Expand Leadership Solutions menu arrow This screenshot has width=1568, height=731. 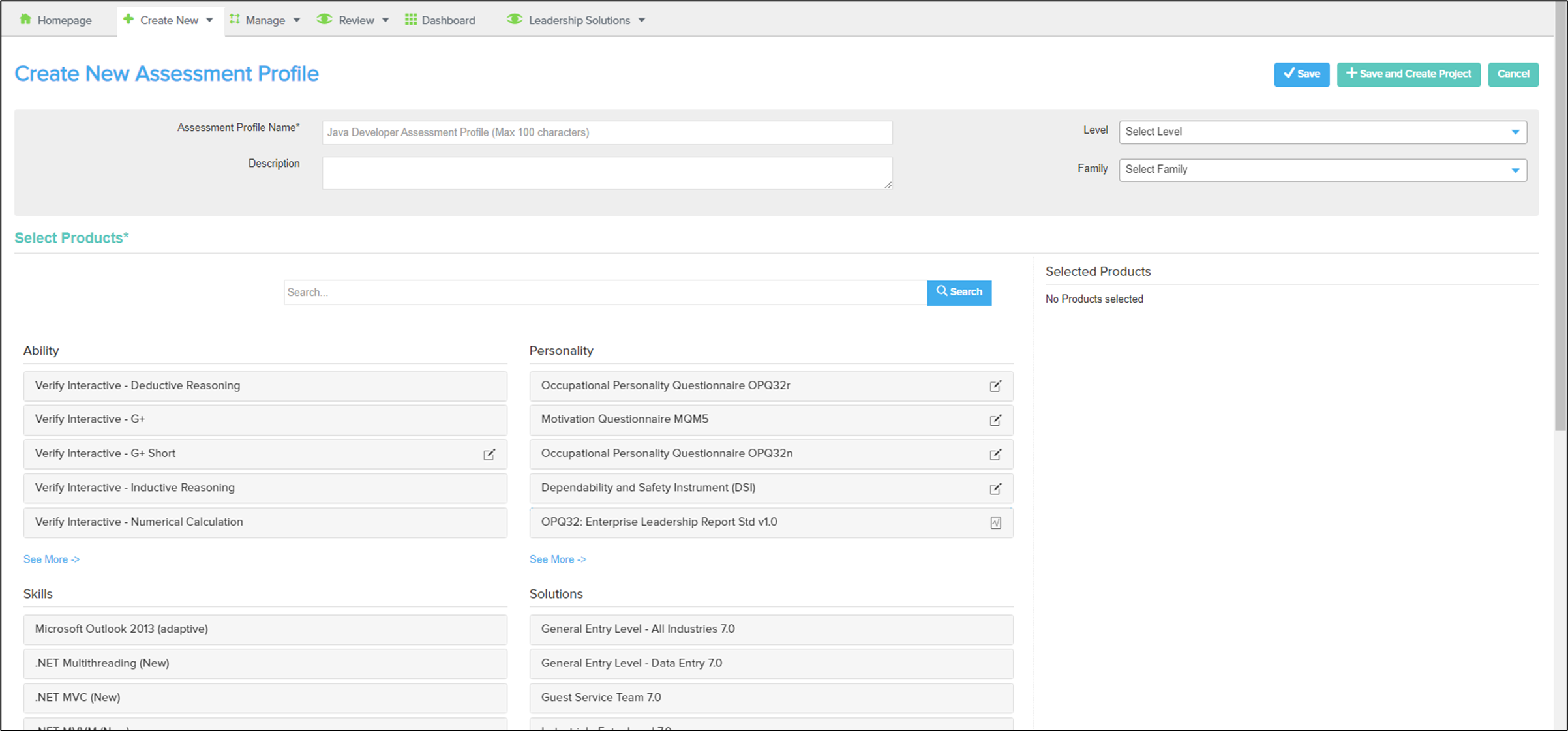point(642,20)
